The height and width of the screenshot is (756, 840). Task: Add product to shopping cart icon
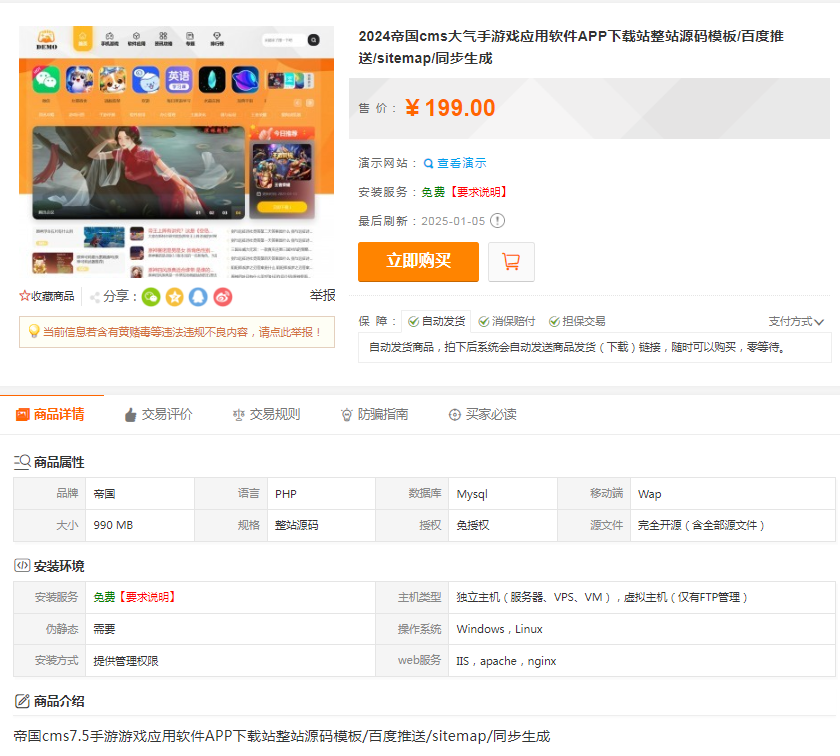(511, 262)
